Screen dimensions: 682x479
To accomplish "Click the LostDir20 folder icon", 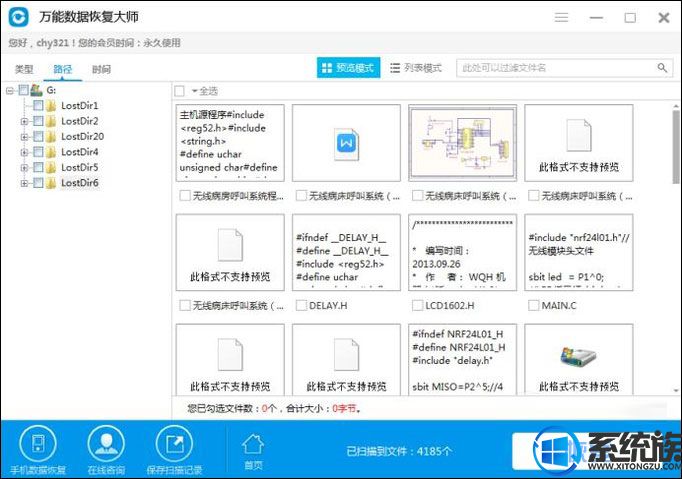I will click(x=51, y=137).
